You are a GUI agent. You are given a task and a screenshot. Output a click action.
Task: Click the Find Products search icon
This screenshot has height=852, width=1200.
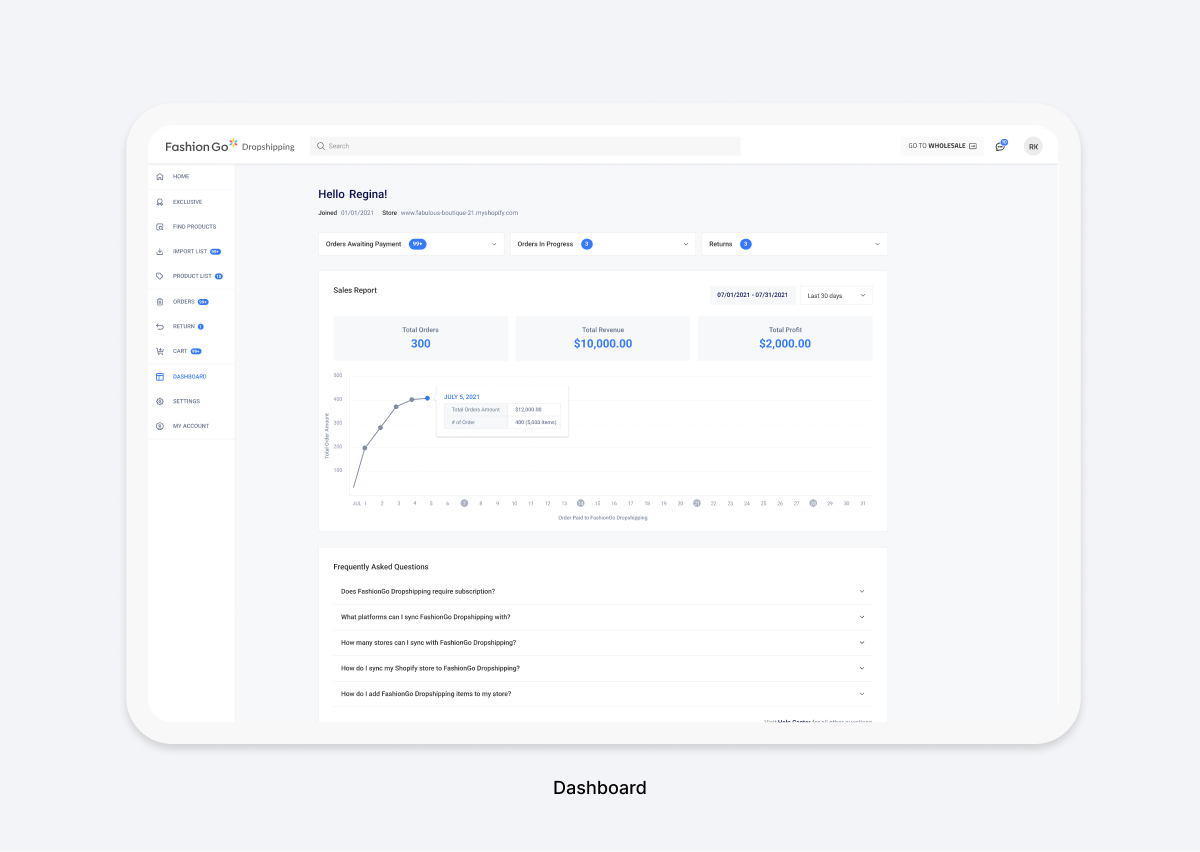(160, 227)
